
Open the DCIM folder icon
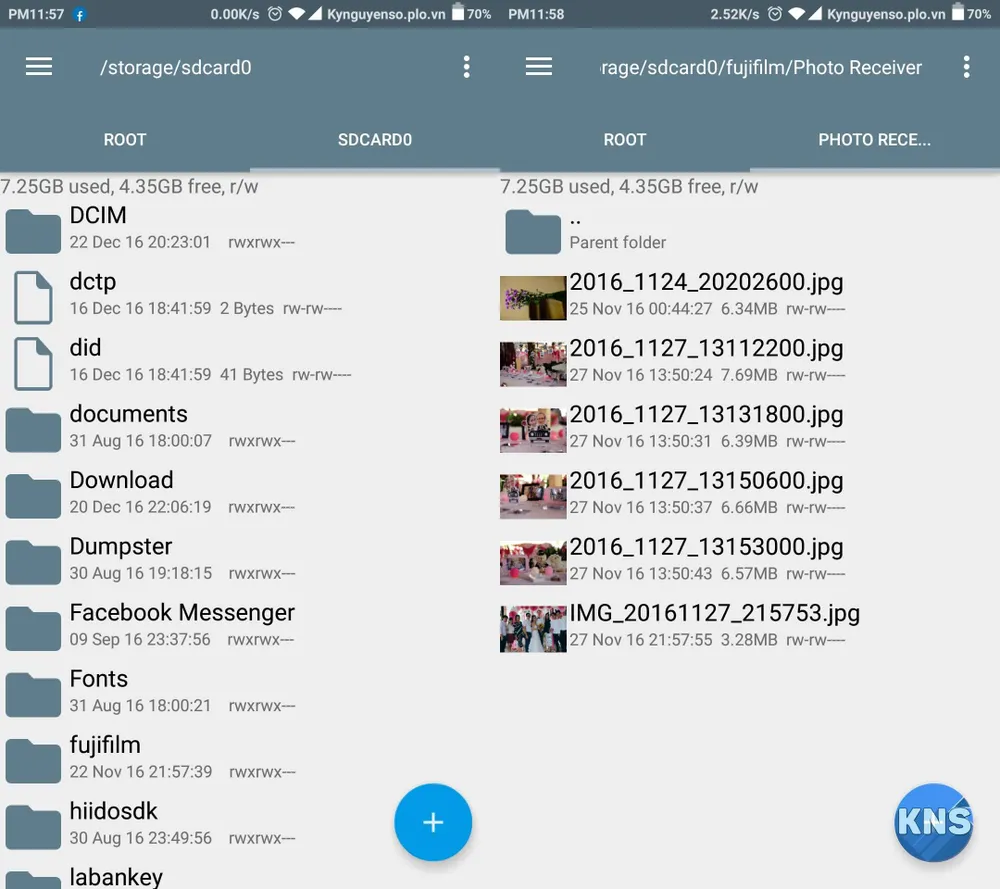point(33,229)
